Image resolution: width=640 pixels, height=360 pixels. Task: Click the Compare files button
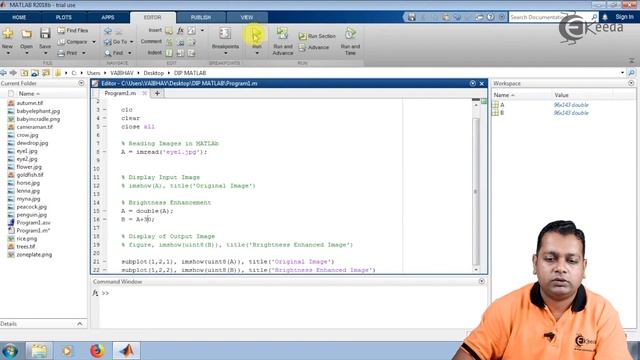[72, 42]
